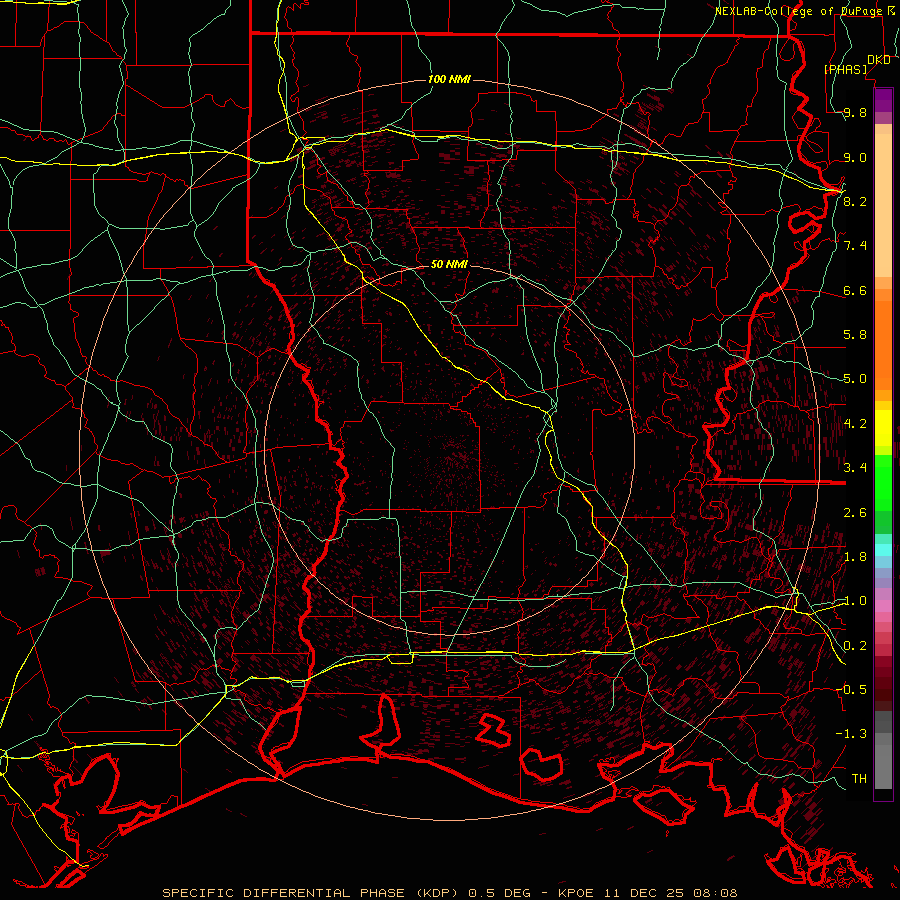
Task: Click the 2.6 scale label
Action: point(855,512)
